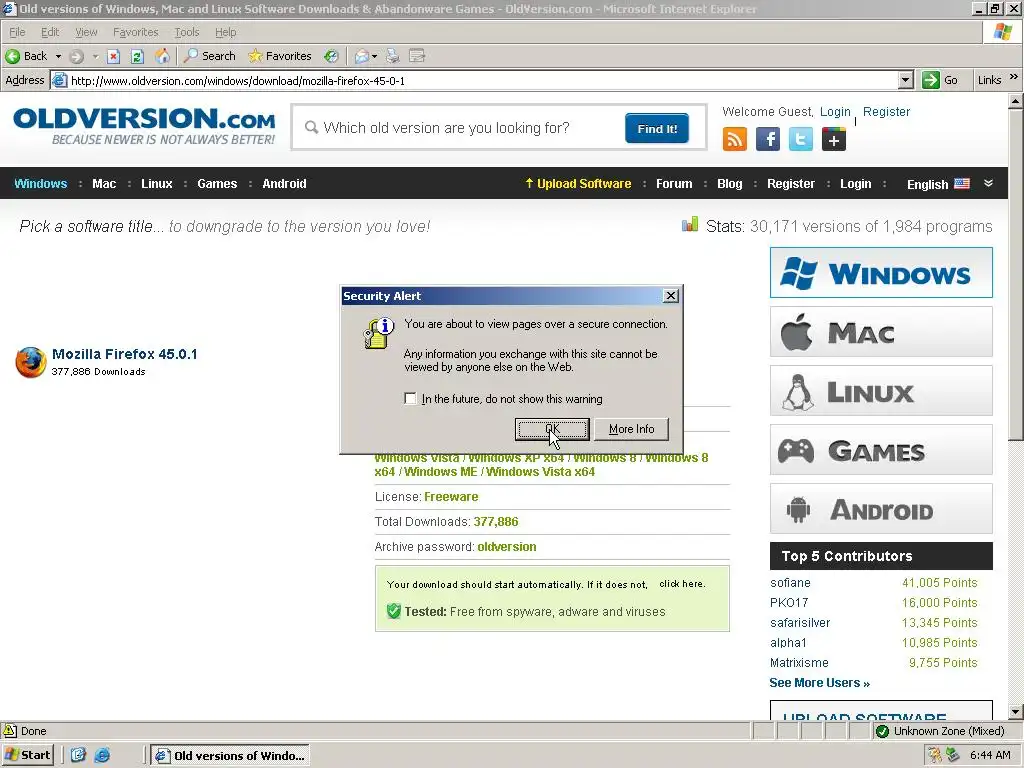Expand the Back button history dropdown
Viewport: 1024px width, 768px height.
pos(58,56)
